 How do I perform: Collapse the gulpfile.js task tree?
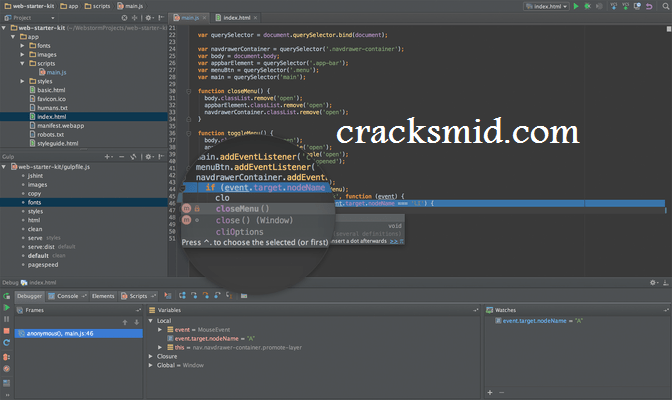(4, 167)
